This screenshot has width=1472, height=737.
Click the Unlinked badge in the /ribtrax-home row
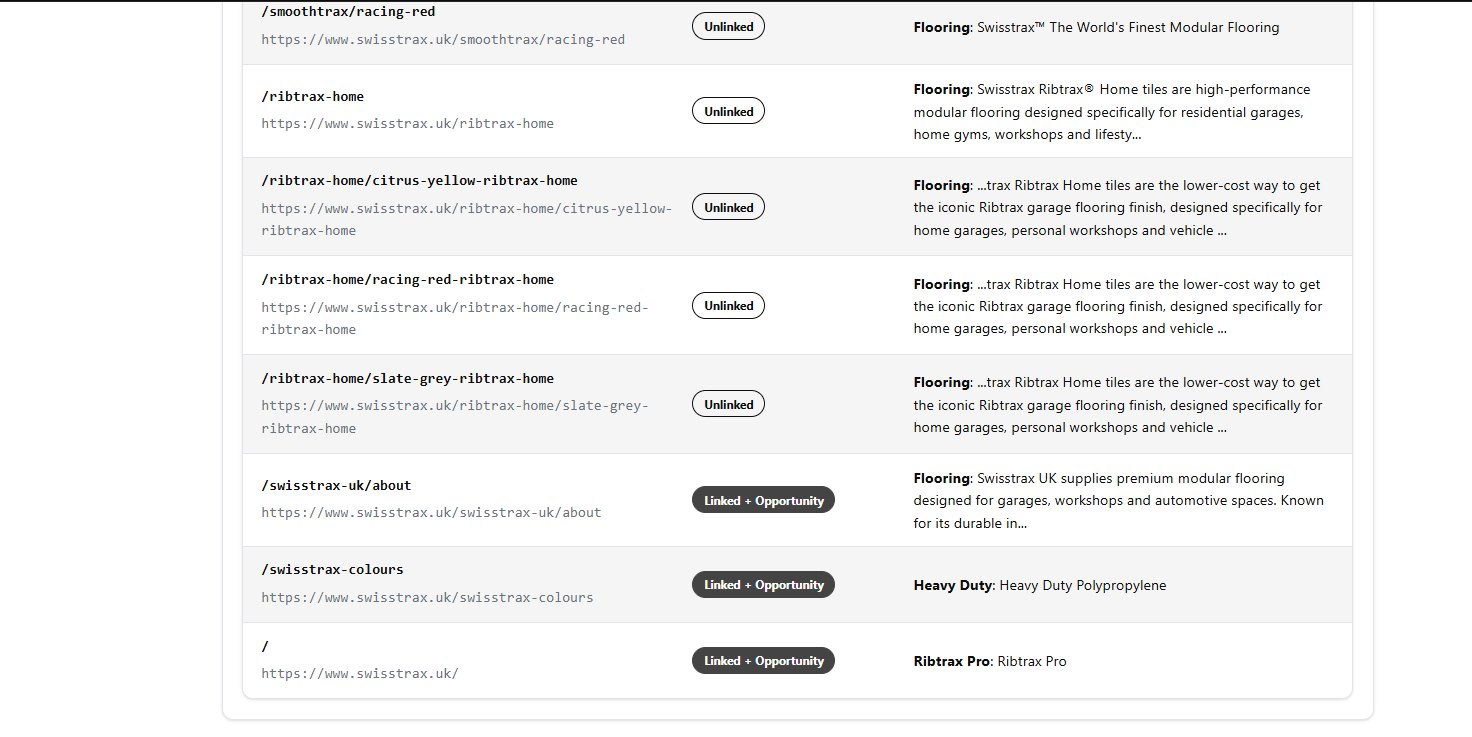pos(728,111)
